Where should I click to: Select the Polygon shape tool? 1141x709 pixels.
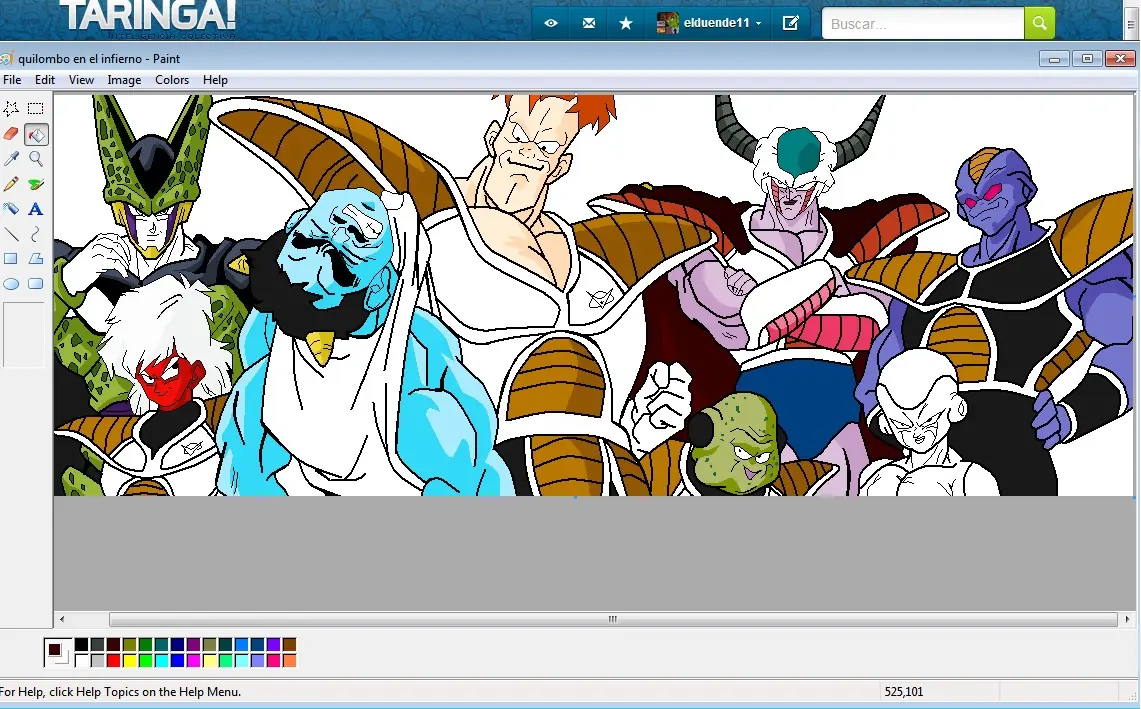tap(35, 259)
